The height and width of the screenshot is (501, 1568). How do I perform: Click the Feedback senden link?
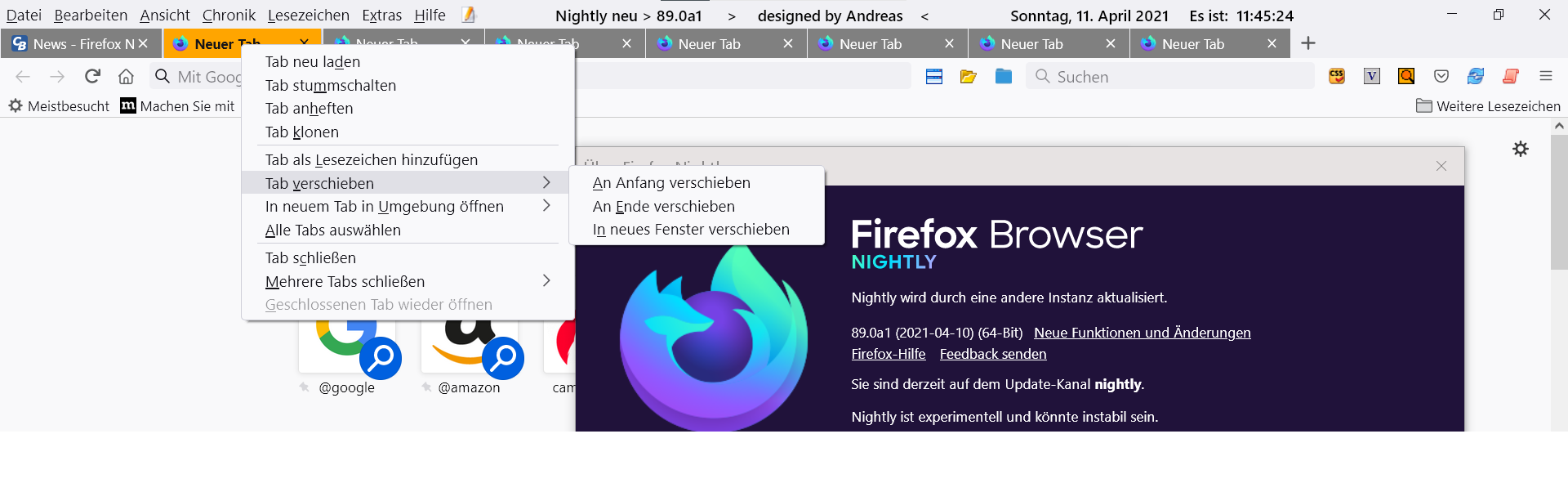tap(992, 354)
